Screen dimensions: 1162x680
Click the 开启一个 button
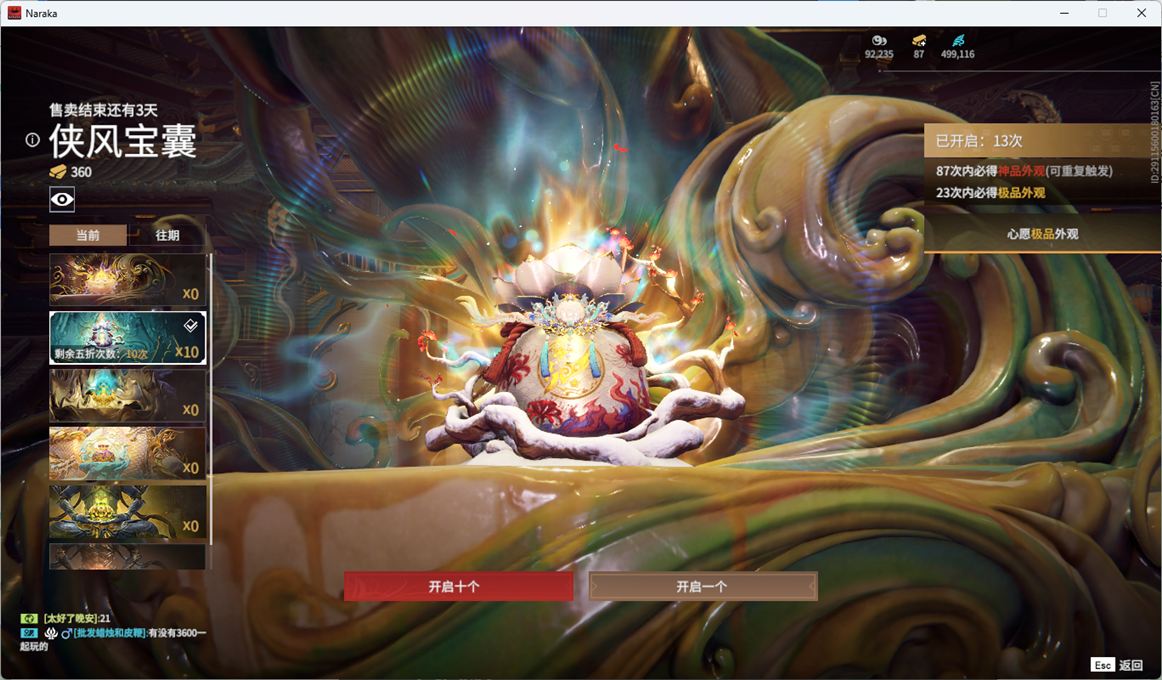(x=703, y=586)
